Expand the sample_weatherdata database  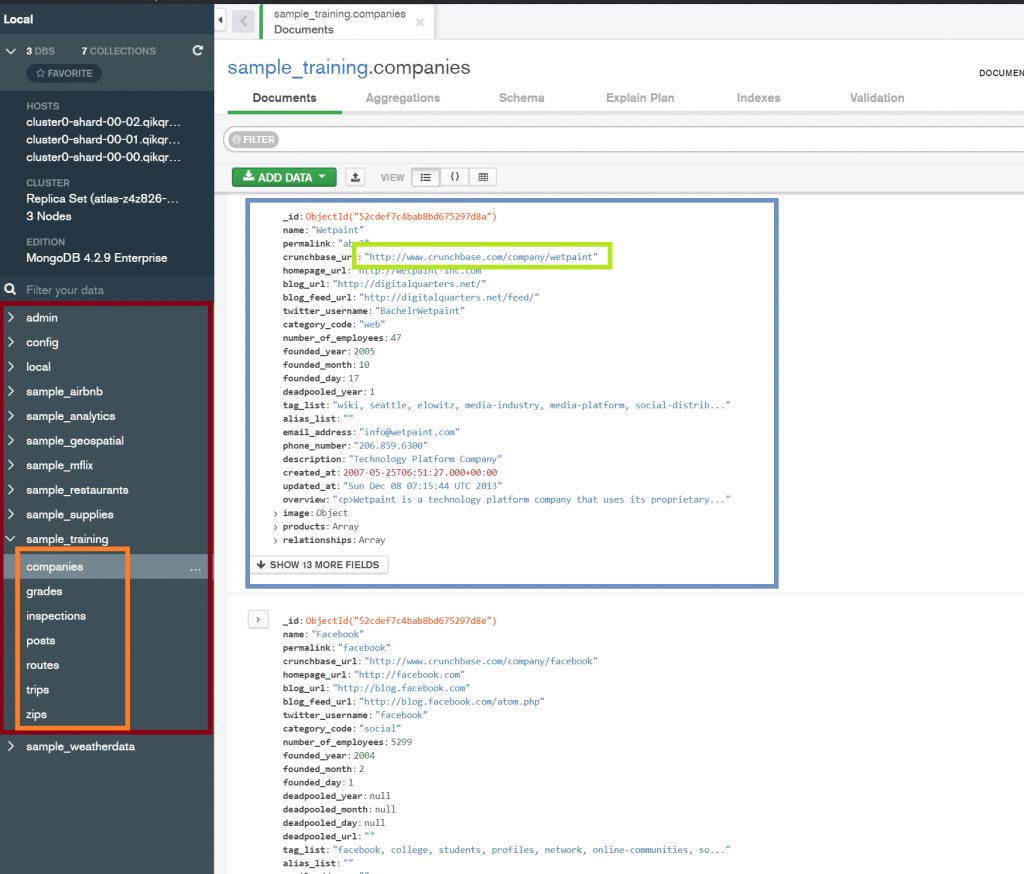[x=11, y=746]
